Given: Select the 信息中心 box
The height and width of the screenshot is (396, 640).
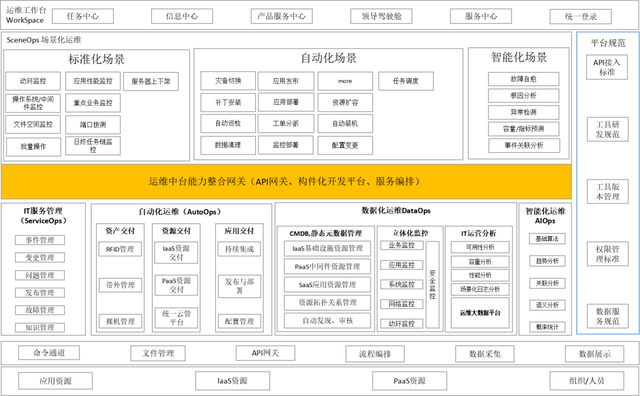Looking at the screenshot, I should pyautogui.click(x=182, y=16).
